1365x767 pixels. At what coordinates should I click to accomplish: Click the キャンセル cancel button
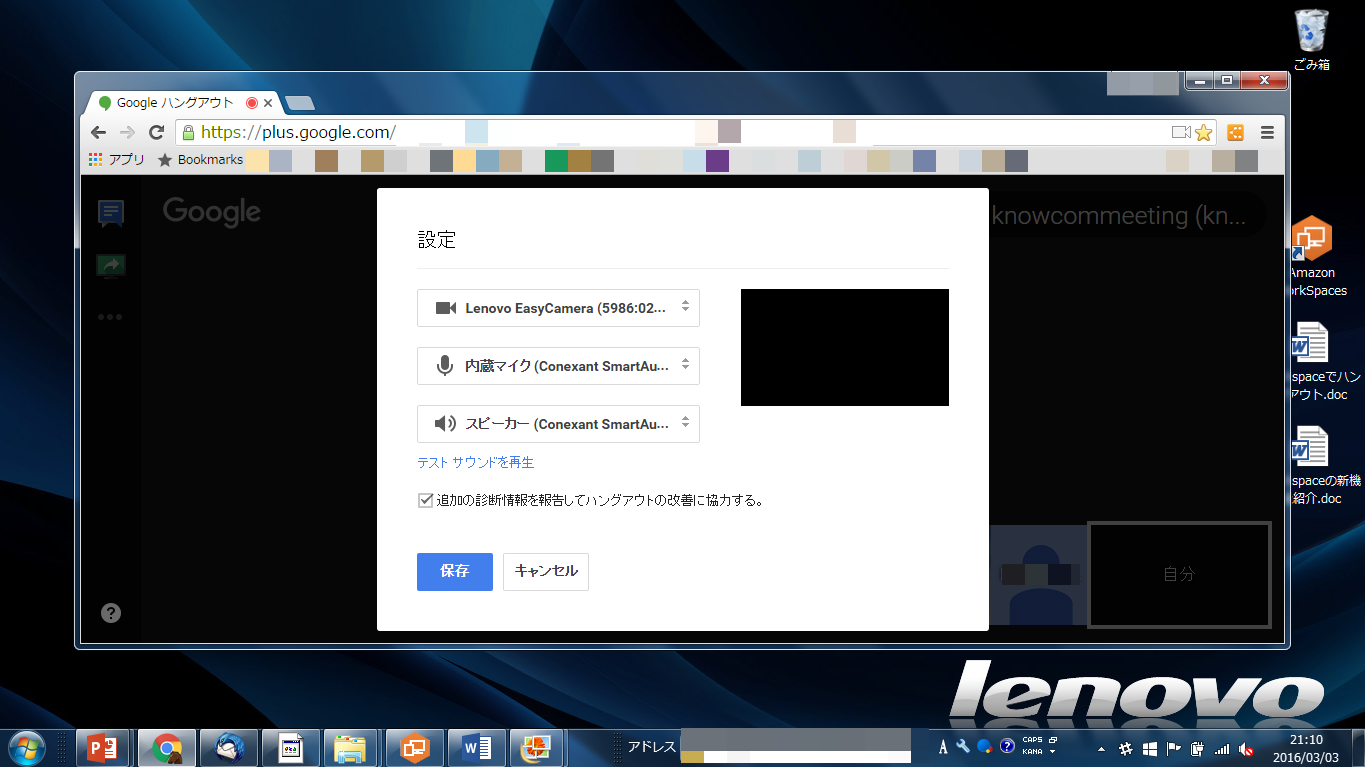546,572
